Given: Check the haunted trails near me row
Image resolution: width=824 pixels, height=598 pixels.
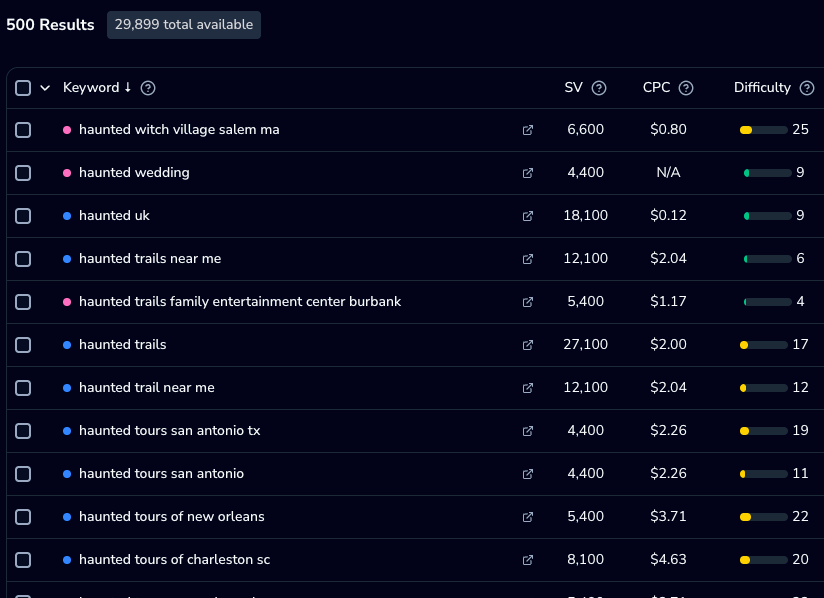Looking at the screenshot, I should 23,259.
